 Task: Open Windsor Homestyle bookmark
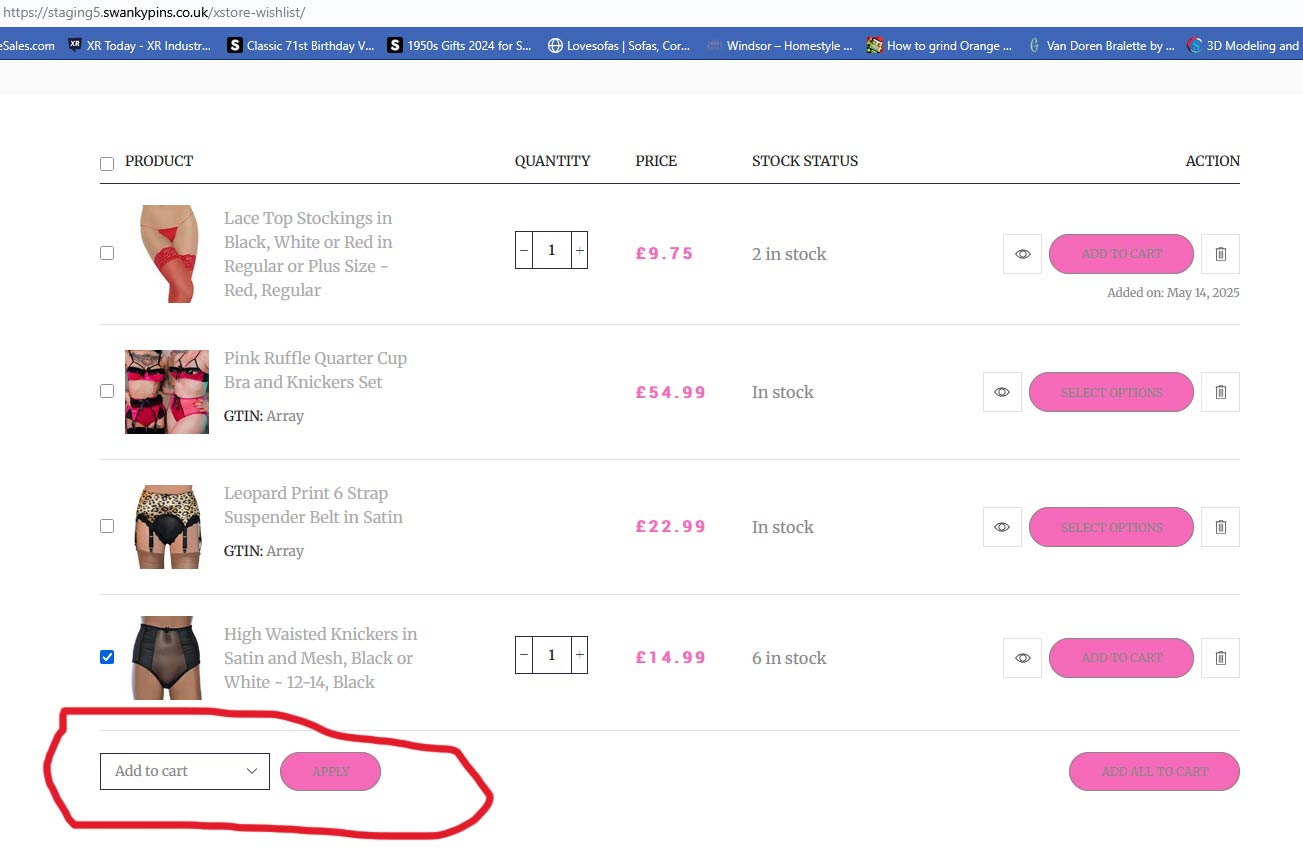779,45
